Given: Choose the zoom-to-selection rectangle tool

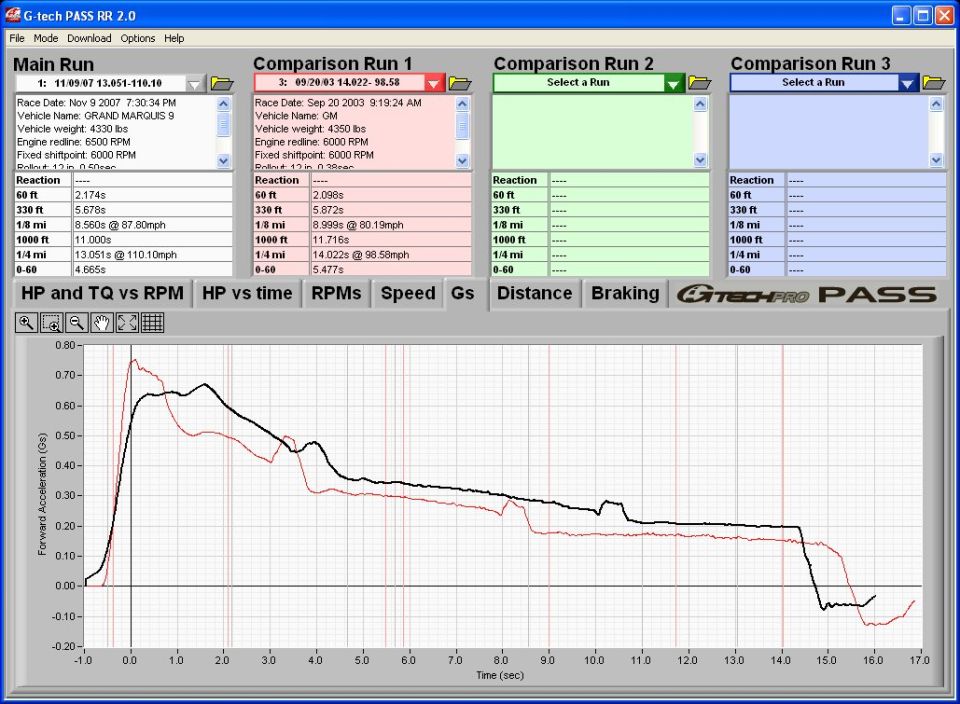Looking at the screenshot, I should 51,323.
